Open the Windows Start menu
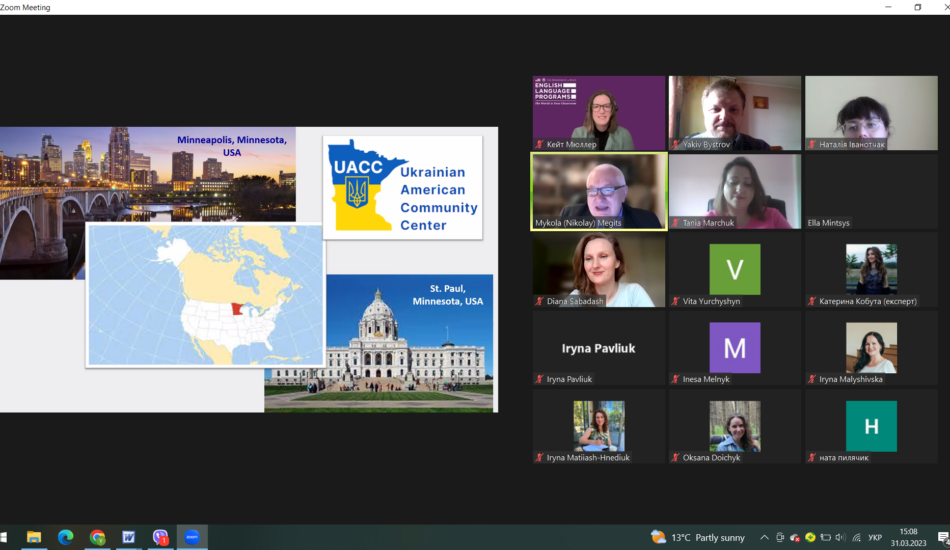Image resolution: width=950 pixels, height=550 pixels. (x=5, y=537)
